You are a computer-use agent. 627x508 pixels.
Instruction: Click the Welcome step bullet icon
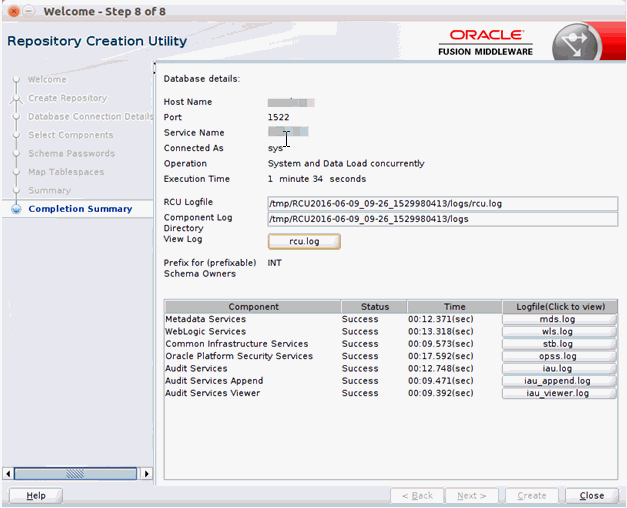16,80
